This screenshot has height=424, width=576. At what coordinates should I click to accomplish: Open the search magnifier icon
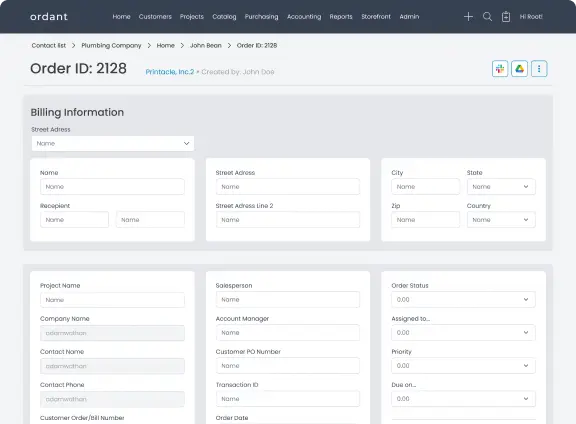point(487,17)
